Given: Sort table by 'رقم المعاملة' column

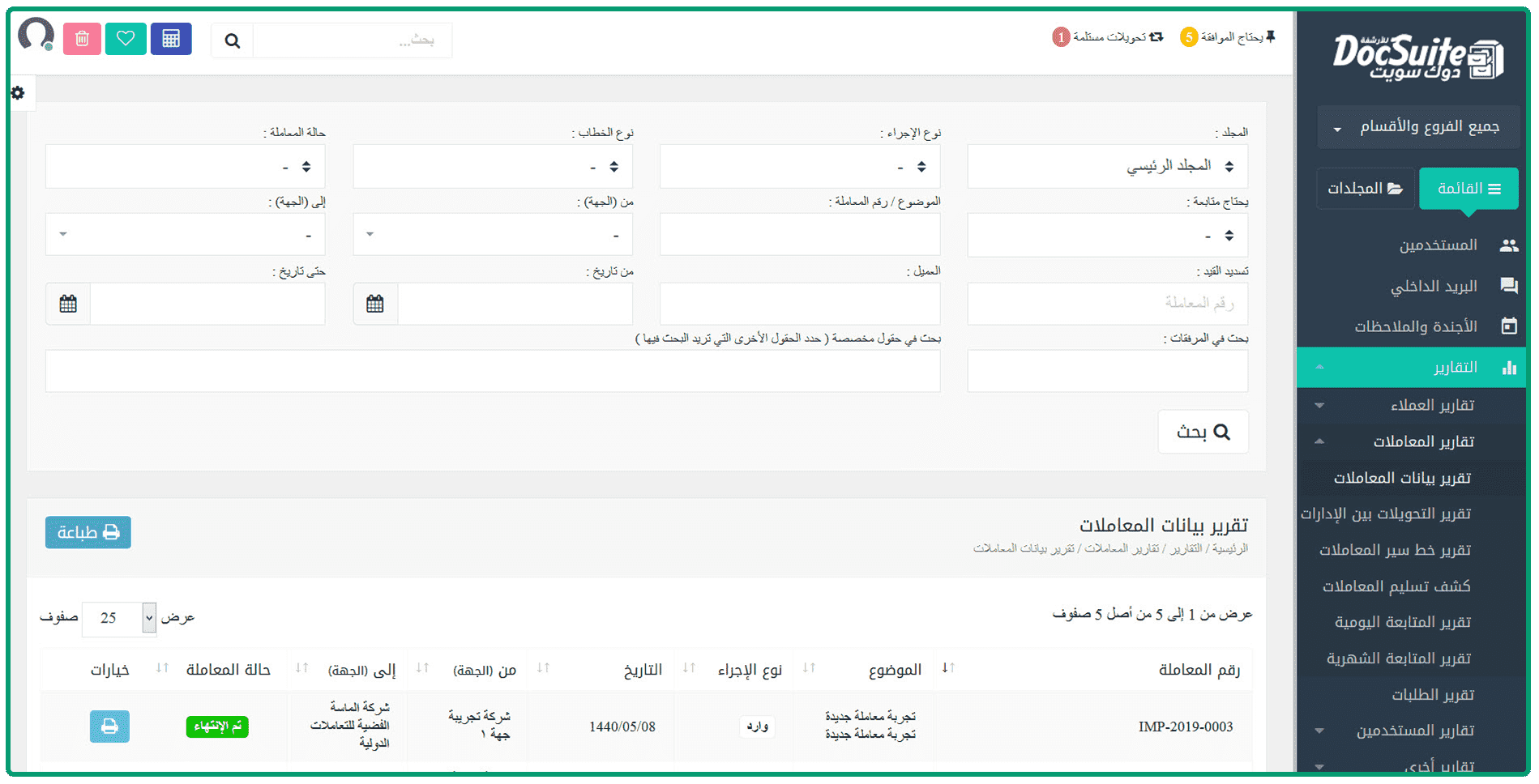Looking at the screenshot, I should [1199, 669].
